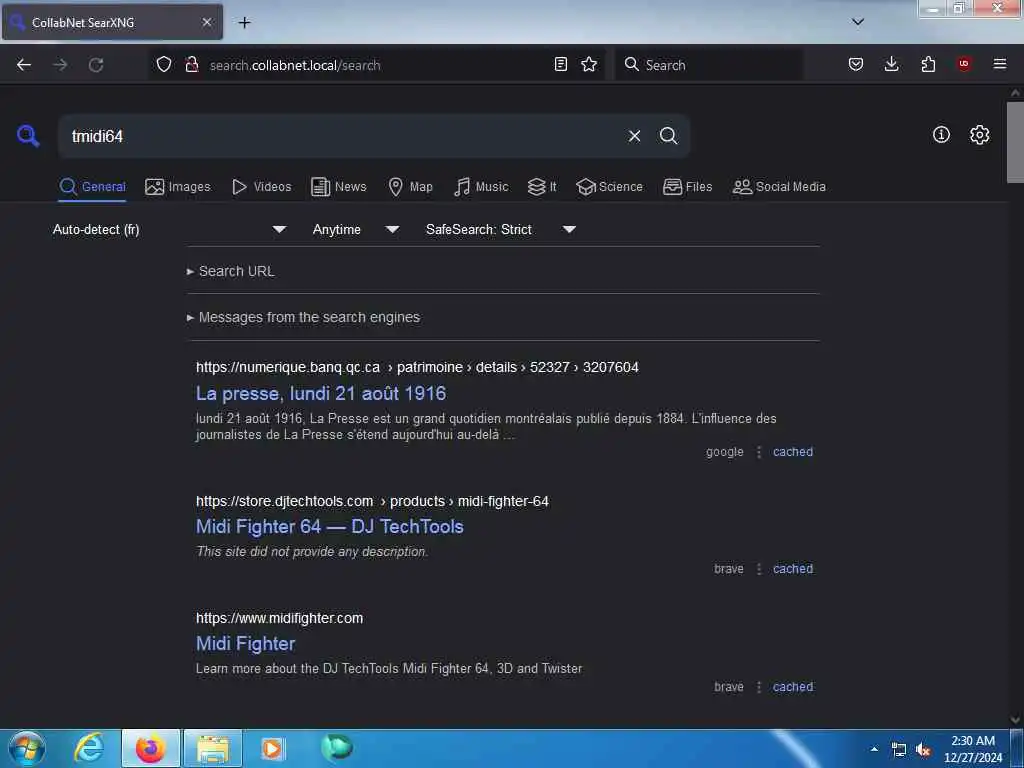
Task: Open Midi Fighter 64 — DJ TechTools result
Action: click(x=330, y=526)
